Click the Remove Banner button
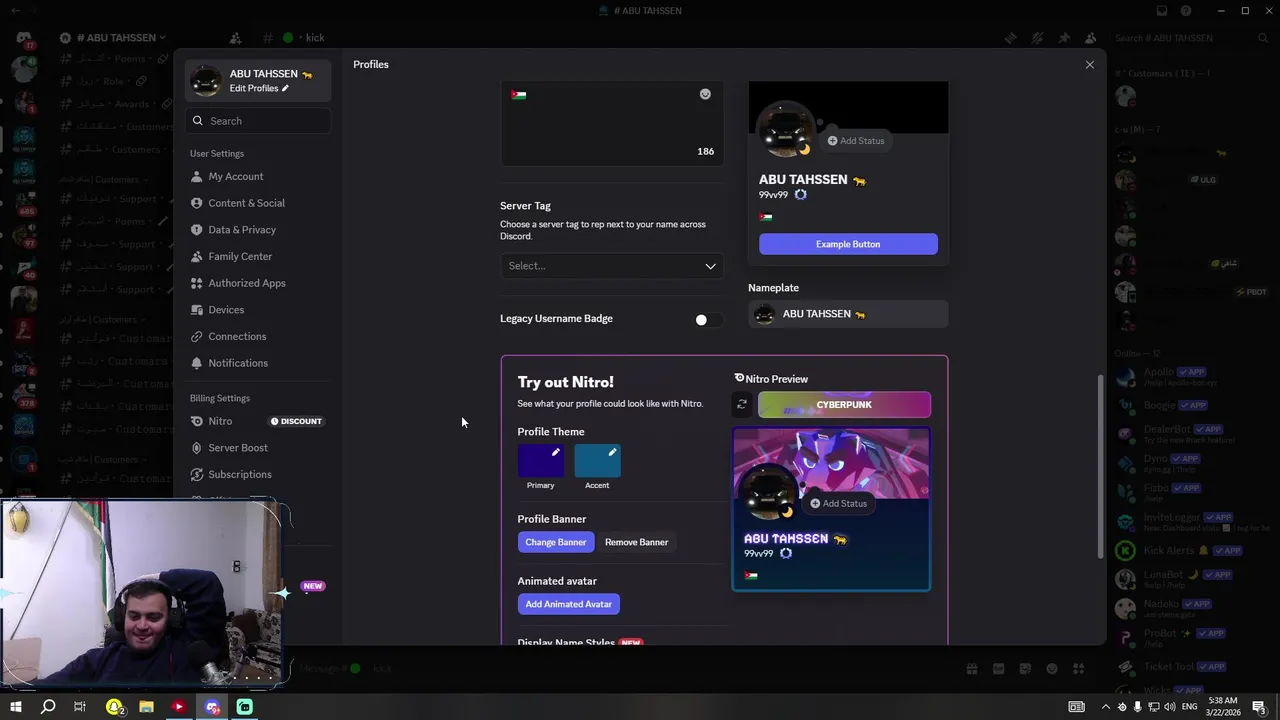Viewport: 1280px width, 720px height. tap(636, 542)
